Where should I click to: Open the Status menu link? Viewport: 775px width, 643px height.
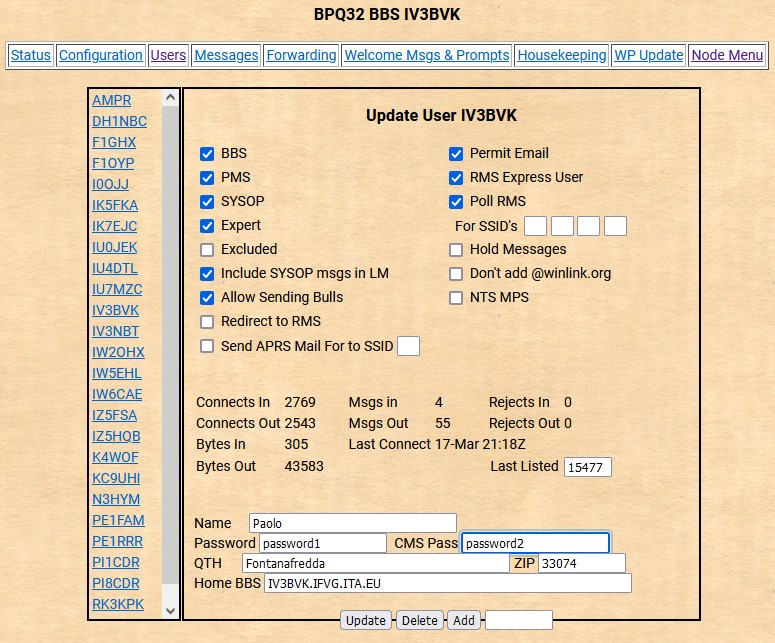(x=31, y=55)
